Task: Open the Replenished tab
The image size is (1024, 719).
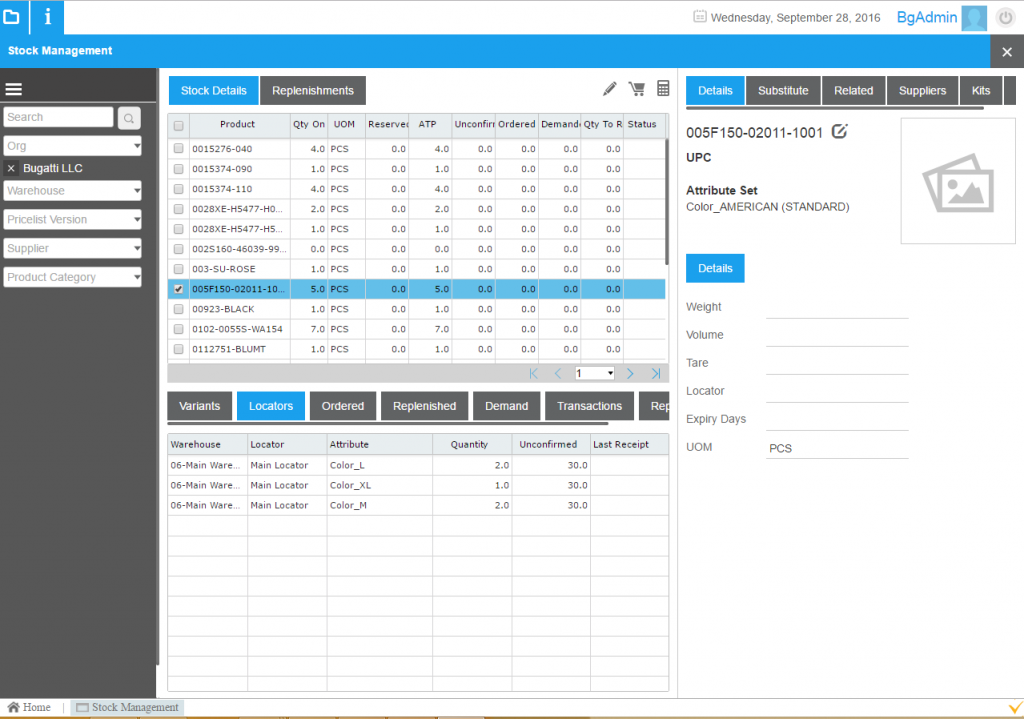Action: (x=424, y=406)
